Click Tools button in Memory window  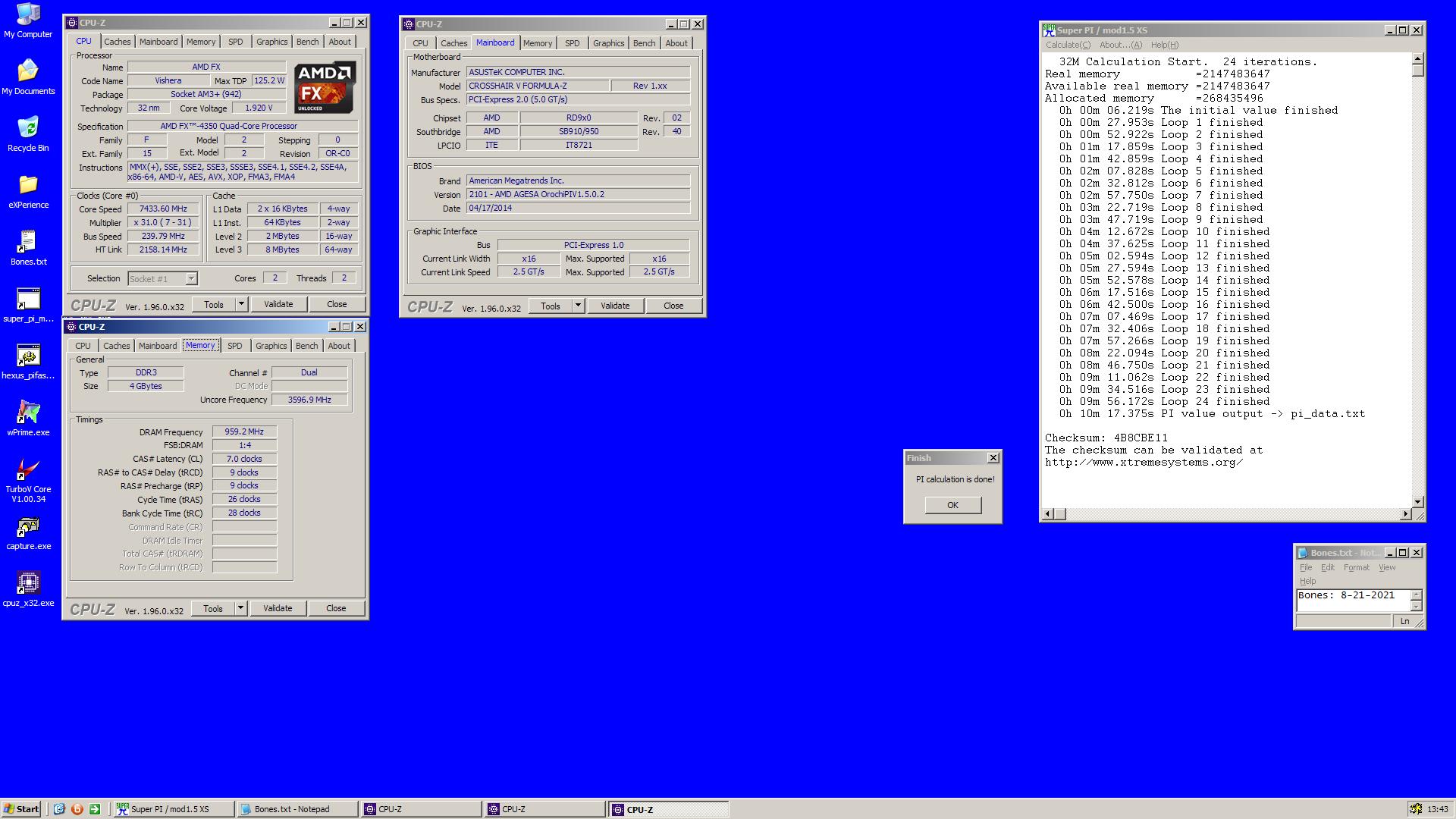[213, 608]
